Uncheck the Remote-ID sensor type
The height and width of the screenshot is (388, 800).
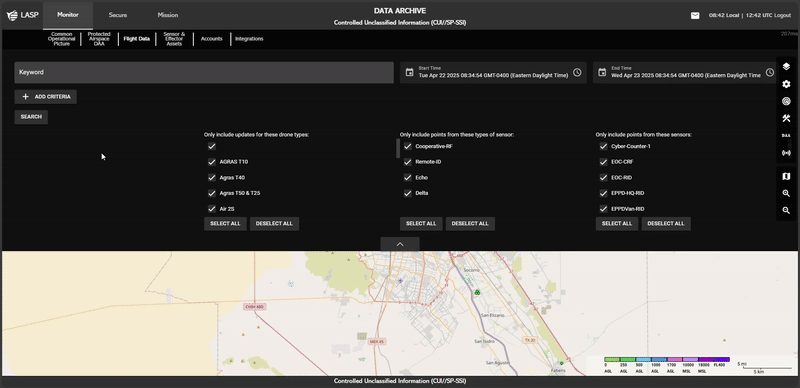point(408,162)
